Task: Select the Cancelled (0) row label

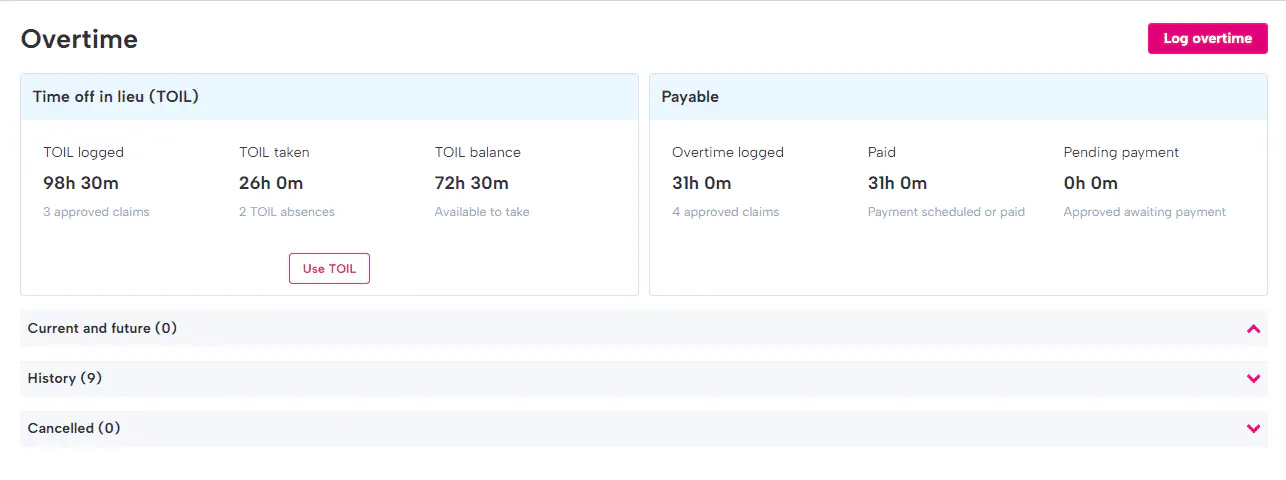Action: point(74,428)
